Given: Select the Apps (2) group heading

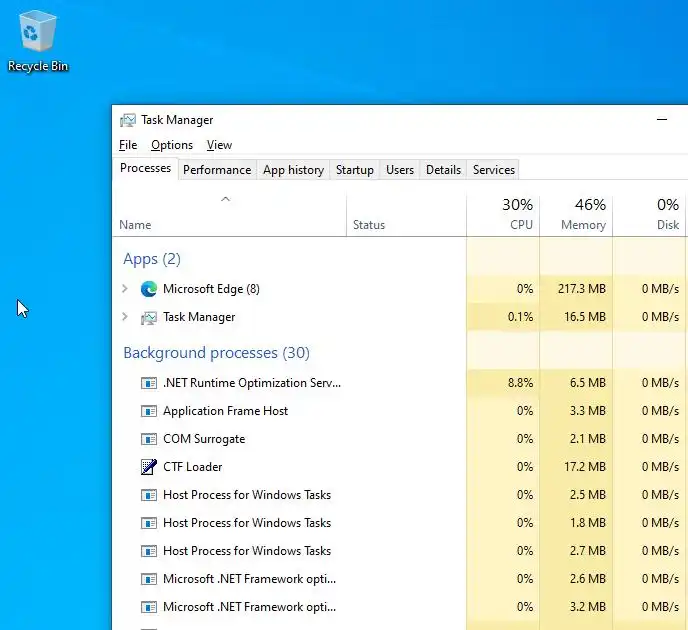Looking at the screenshot, I should 152,259.
